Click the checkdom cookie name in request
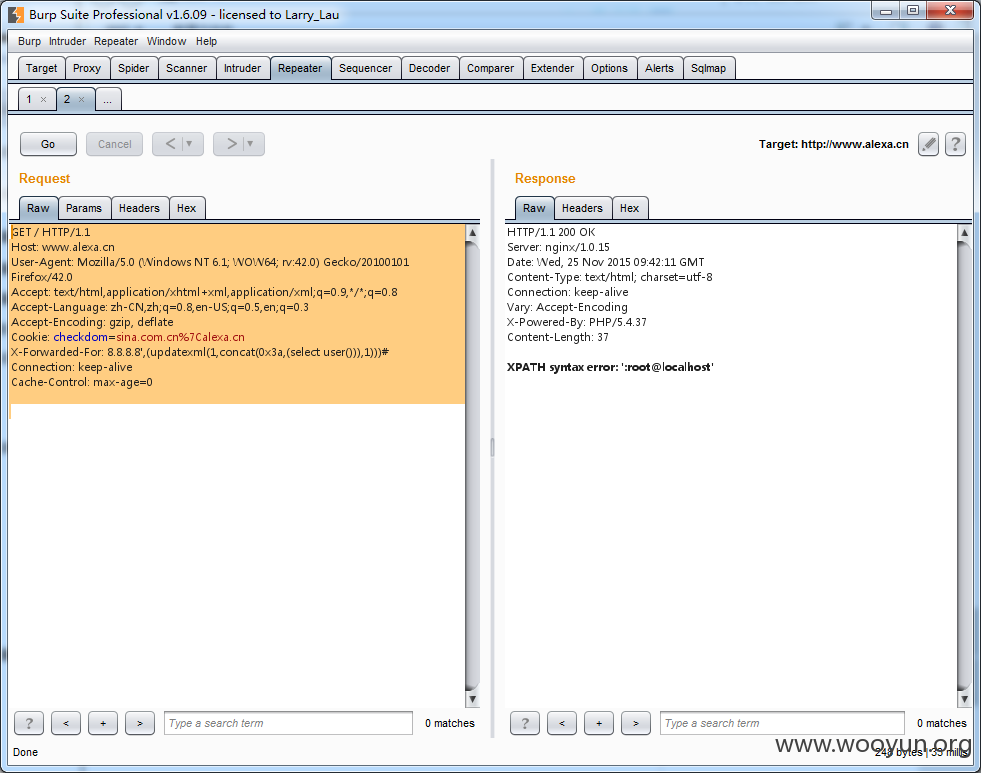 (x=80, y=337)
